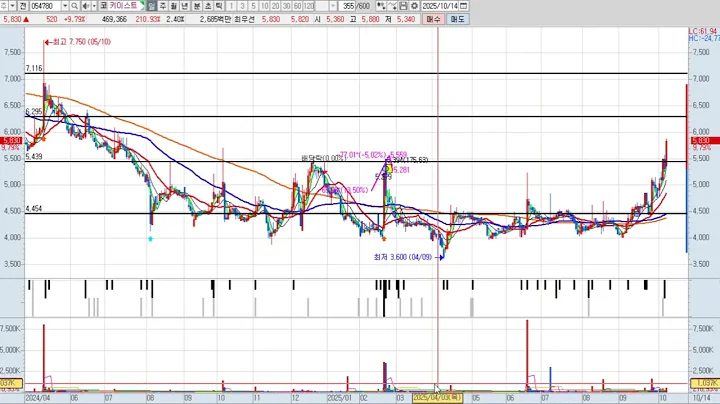This screenshot has height=404, width=720.
Task: Click the red 매수 buy button
Action: pos(433,19)
